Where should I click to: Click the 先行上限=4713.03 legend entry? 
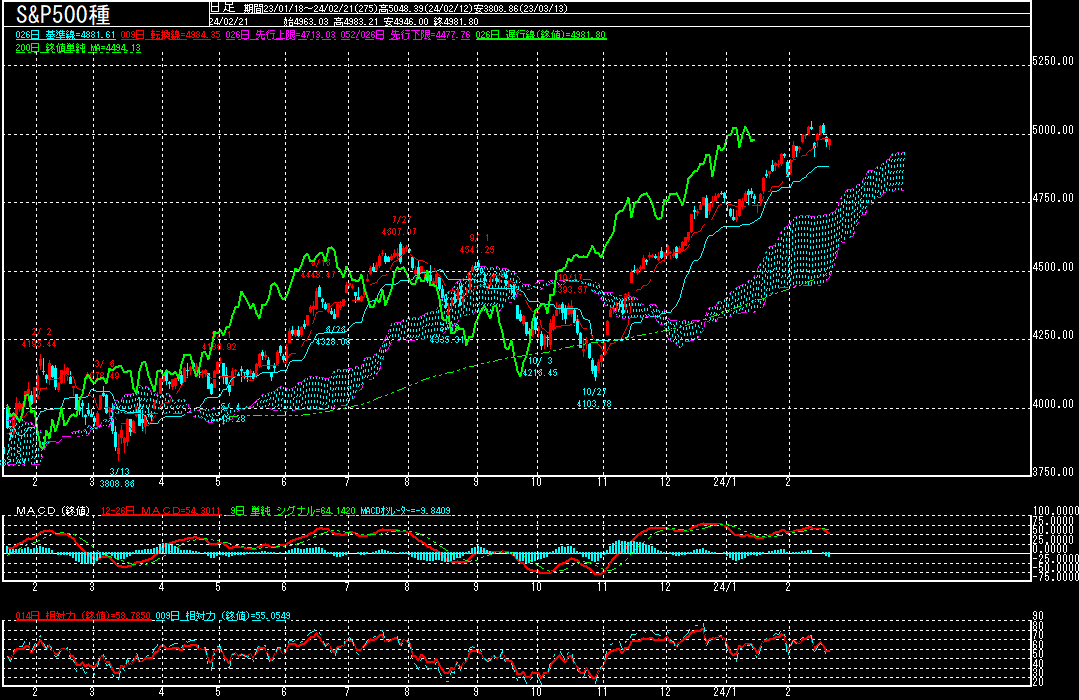[x=280, y=34]
